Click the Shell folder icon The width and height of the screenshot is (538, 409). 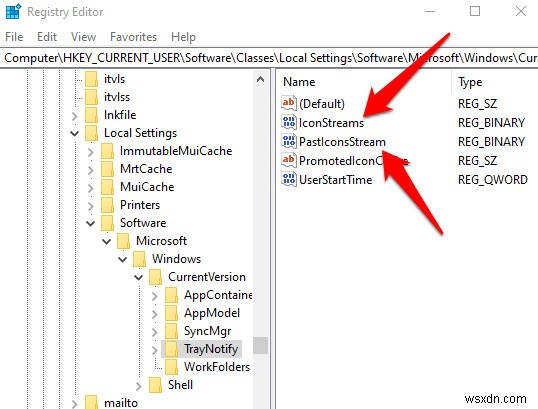click(155, 385)
